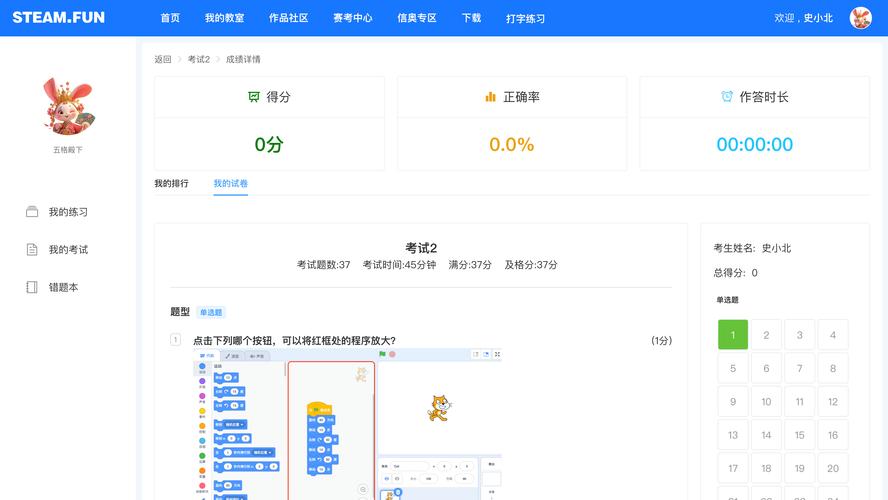Go to 下载 page
This screenshot has width=888, height=500.
tap(471, 18)
